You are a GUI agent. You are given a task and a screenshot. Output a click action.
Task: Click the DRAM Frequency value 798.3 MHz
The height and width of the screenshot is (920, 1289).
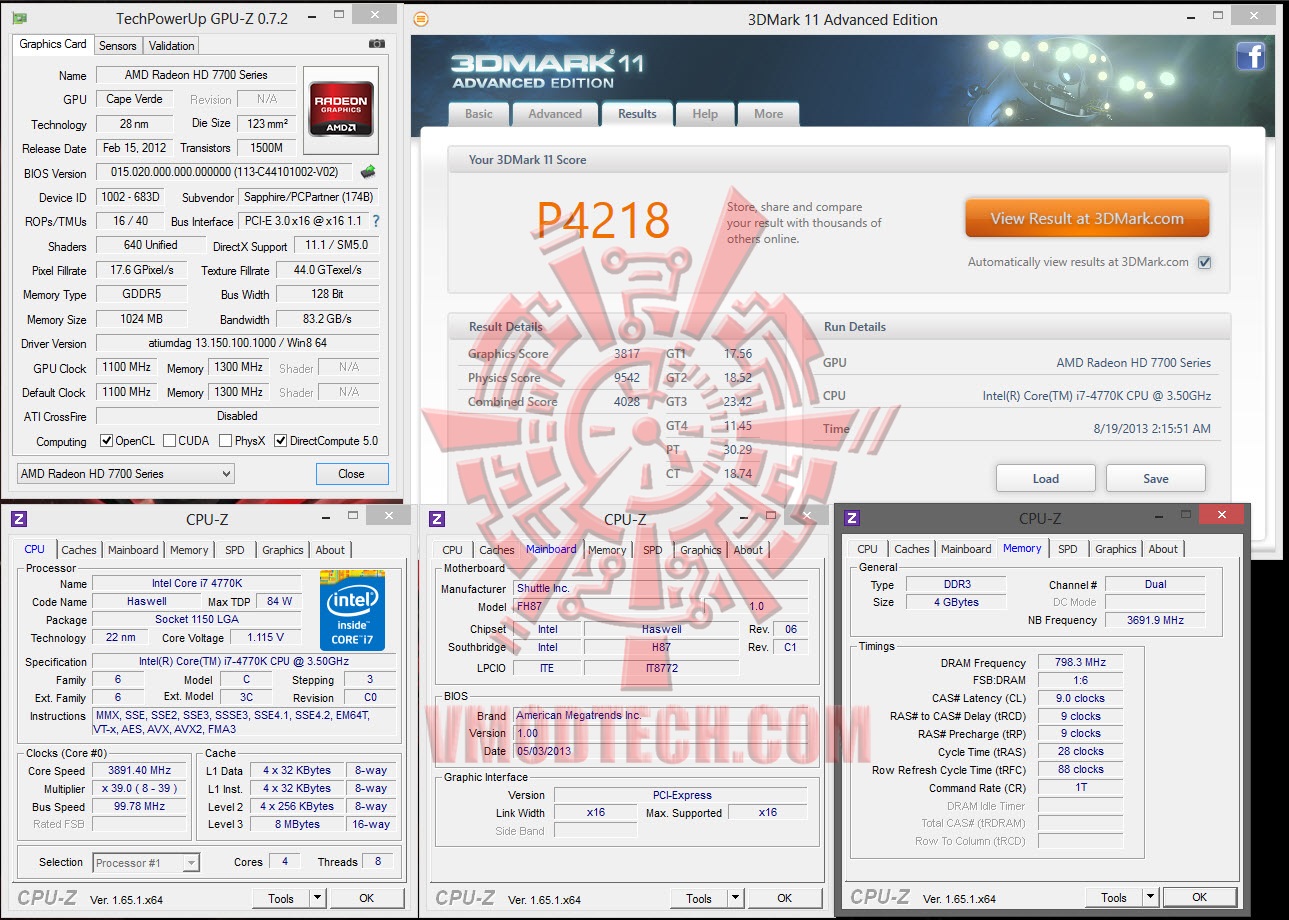[x=1081, y=663]
